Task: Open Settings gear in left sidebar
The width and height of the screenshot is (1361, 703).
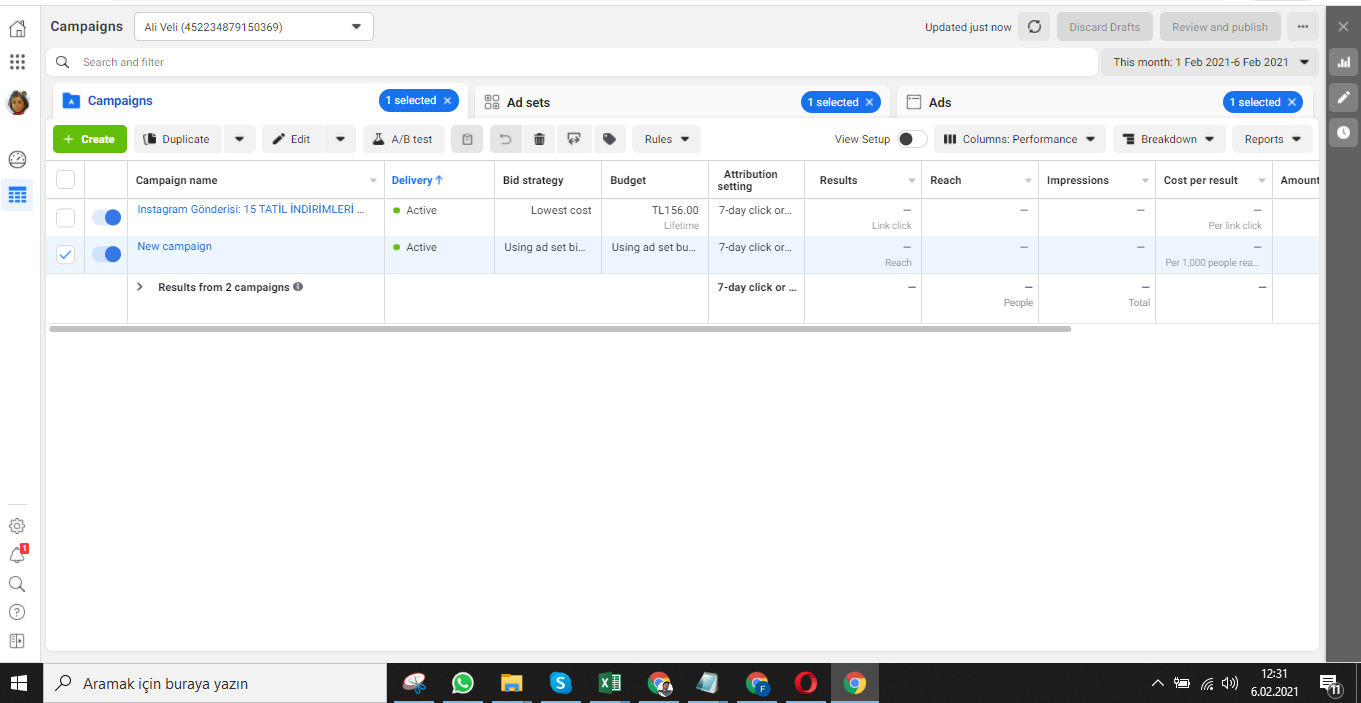Action: [17, 526]
